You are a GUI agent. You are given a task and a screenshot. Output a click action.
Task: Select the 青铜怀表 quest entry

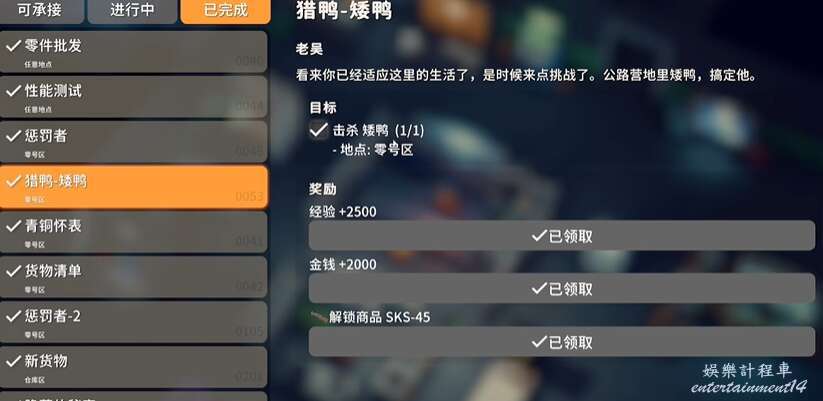[x=133, y=231]
